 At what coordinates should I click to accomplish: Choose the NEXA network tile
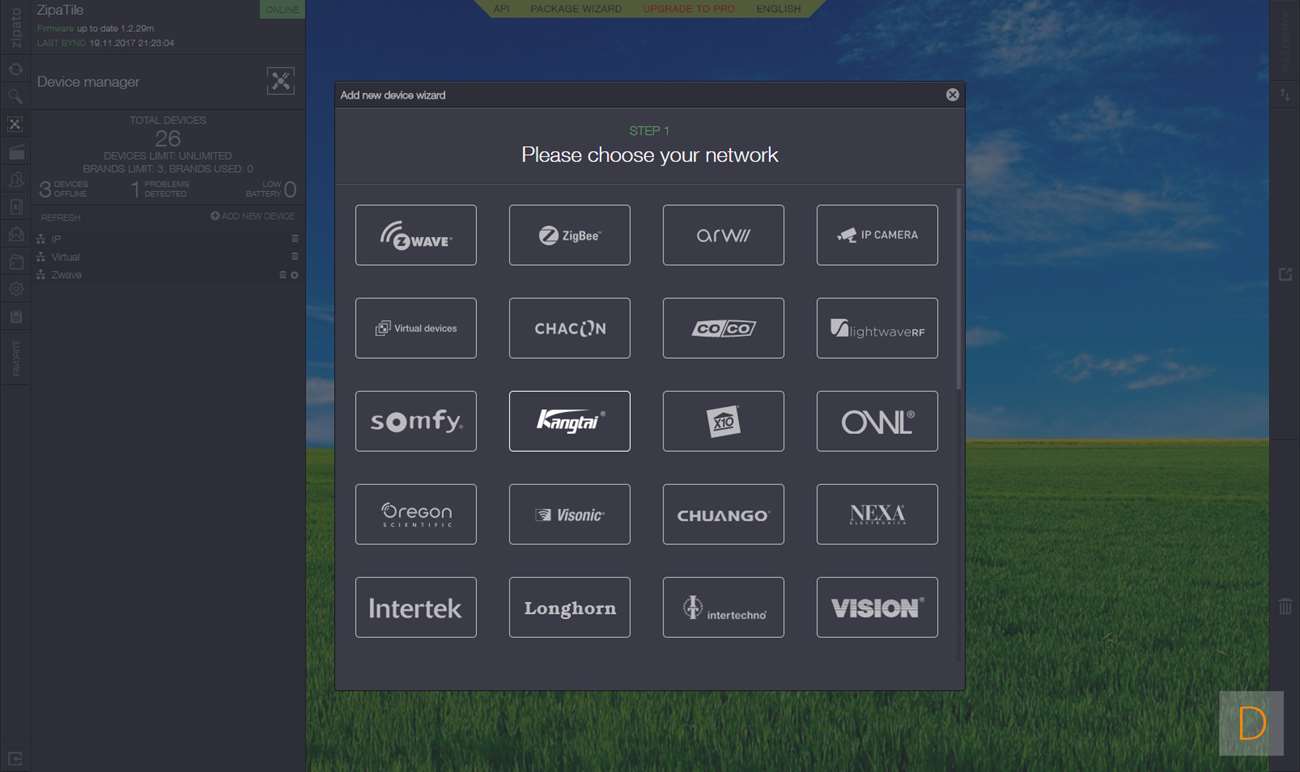(877, 514)
